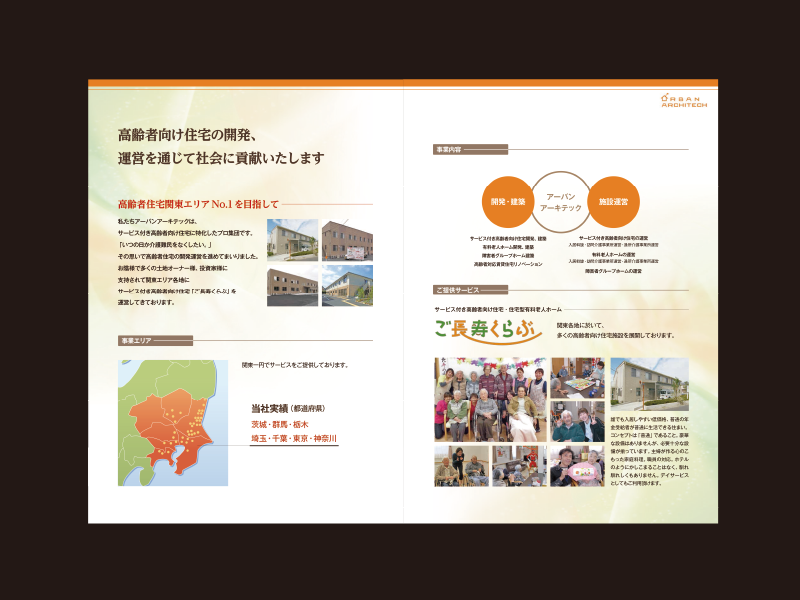The image size is (800, 600).
Task: Open the Kanto region map image
Action: click(x=173, y=423)
